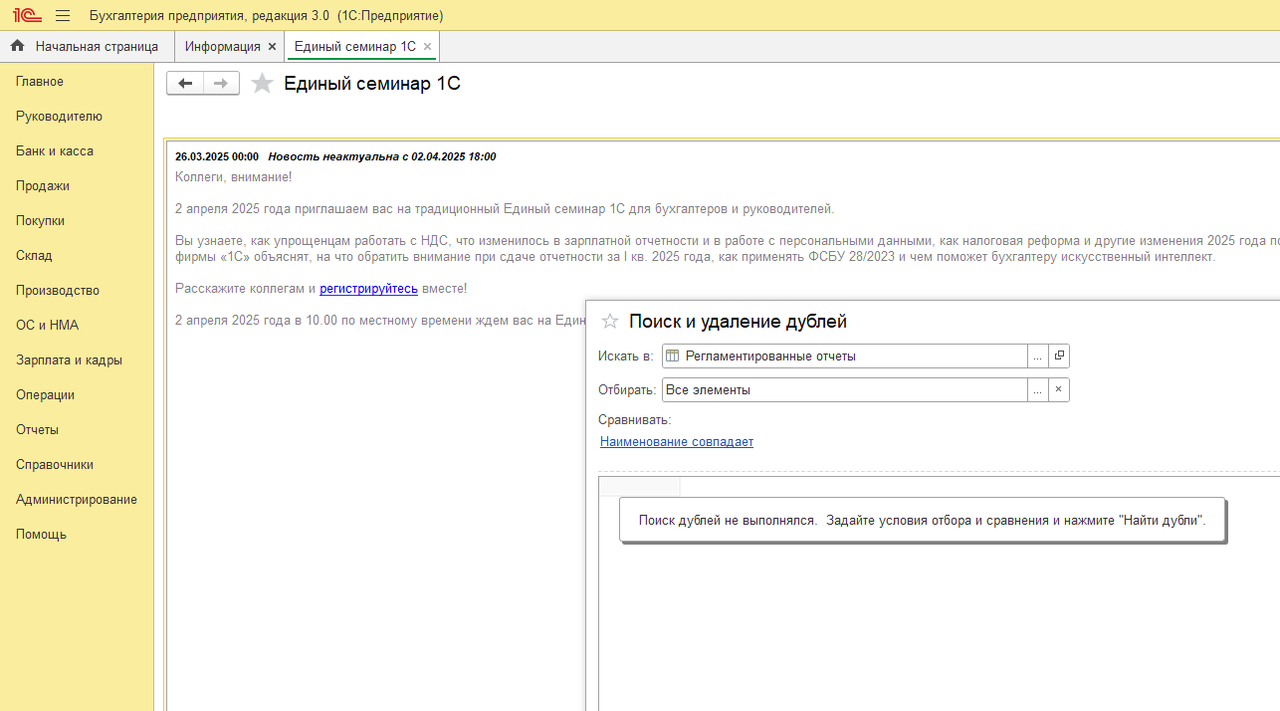The width and height of the screenshot is (1280, 711).
Task: Add Единый семинар 1С page to favorites star
Action: 262,83
